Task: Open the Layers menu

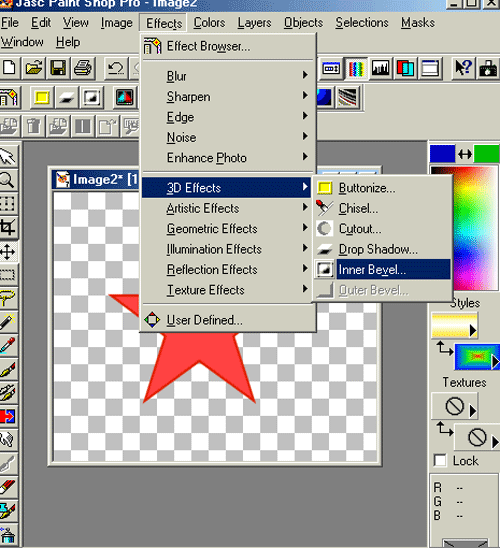Action: 254,23
